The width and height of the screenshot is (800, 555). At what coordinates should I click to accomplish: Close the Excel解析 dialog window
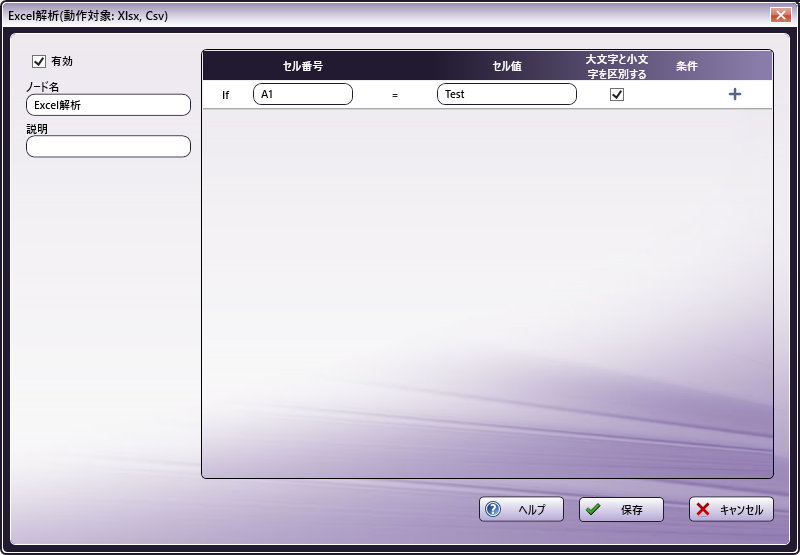[x=780, y=15]
